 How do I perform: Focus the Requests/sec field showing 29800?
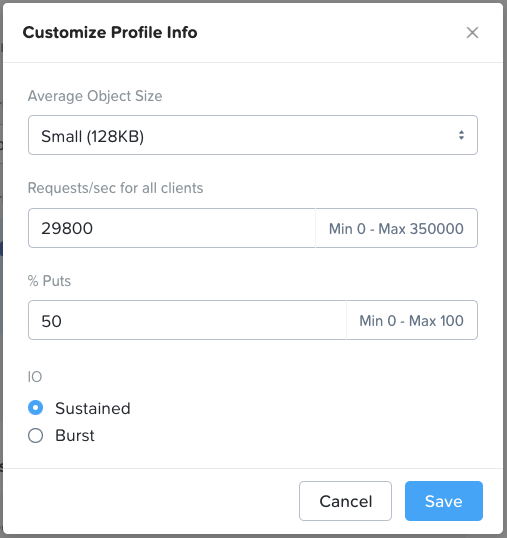click(172, 228)
